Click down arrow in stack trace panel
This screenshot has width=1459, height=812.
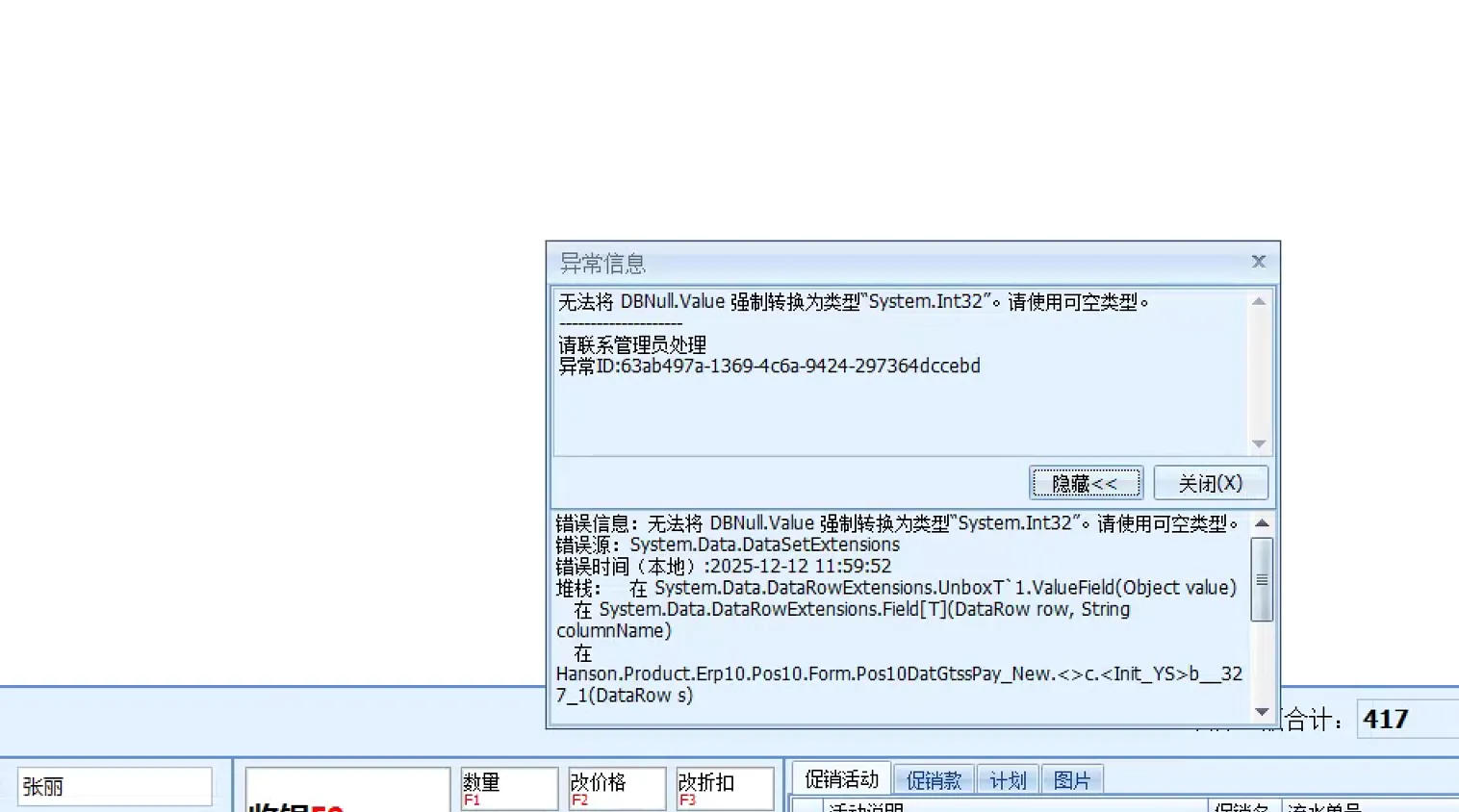click(x=1262, y=712)
